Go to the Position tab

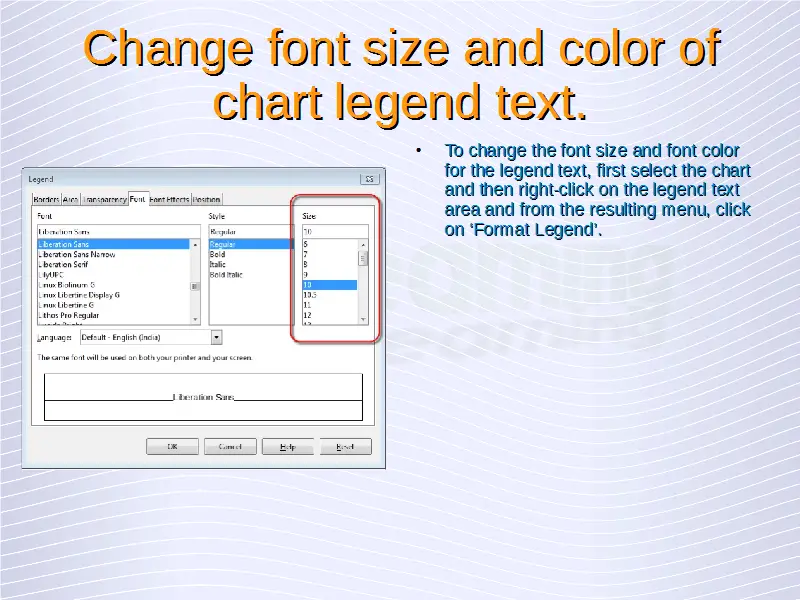pyautogui.click(x=207, y=199)
